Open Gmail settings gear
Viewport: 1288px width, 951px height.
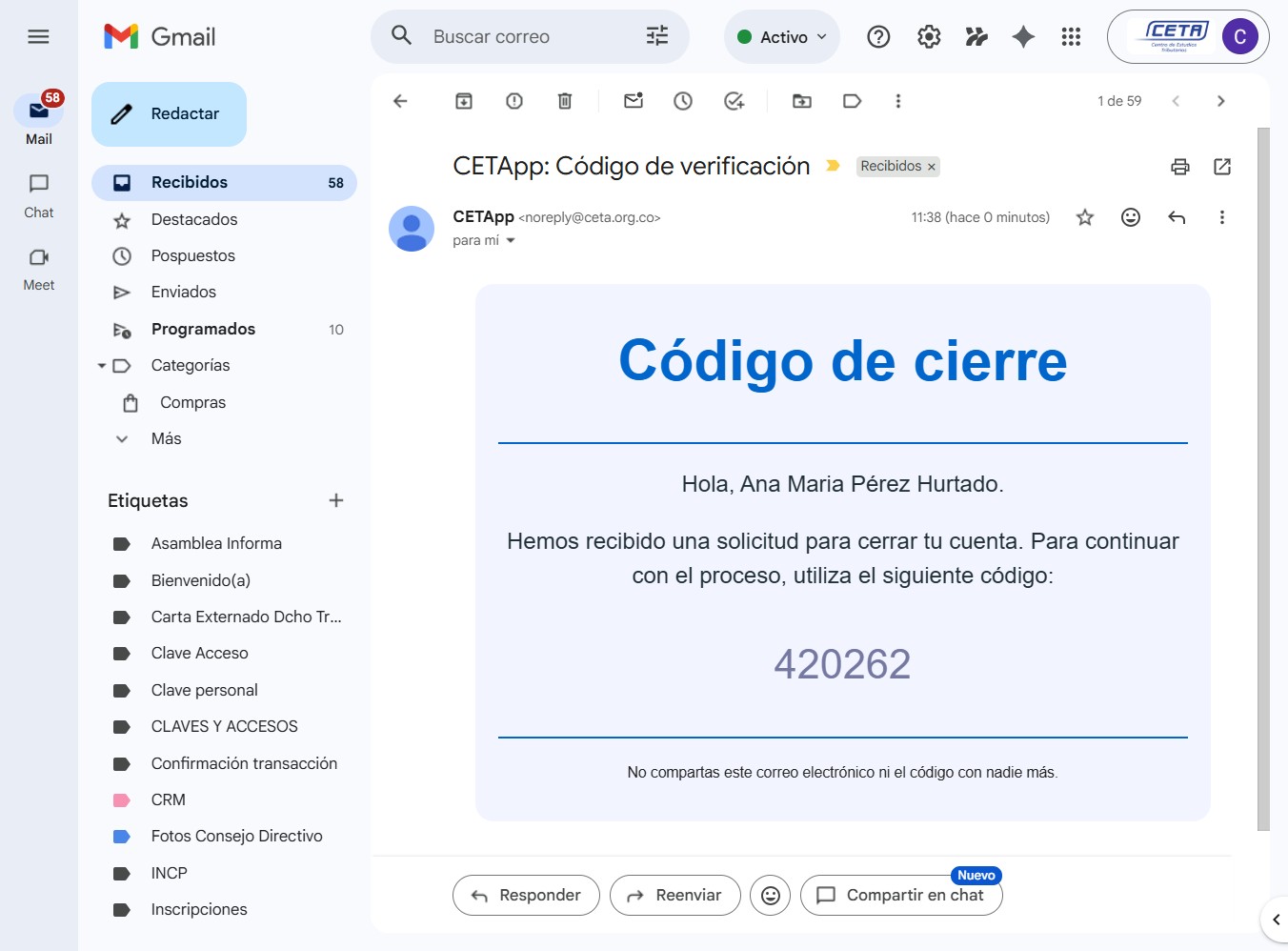pos(929,37)
